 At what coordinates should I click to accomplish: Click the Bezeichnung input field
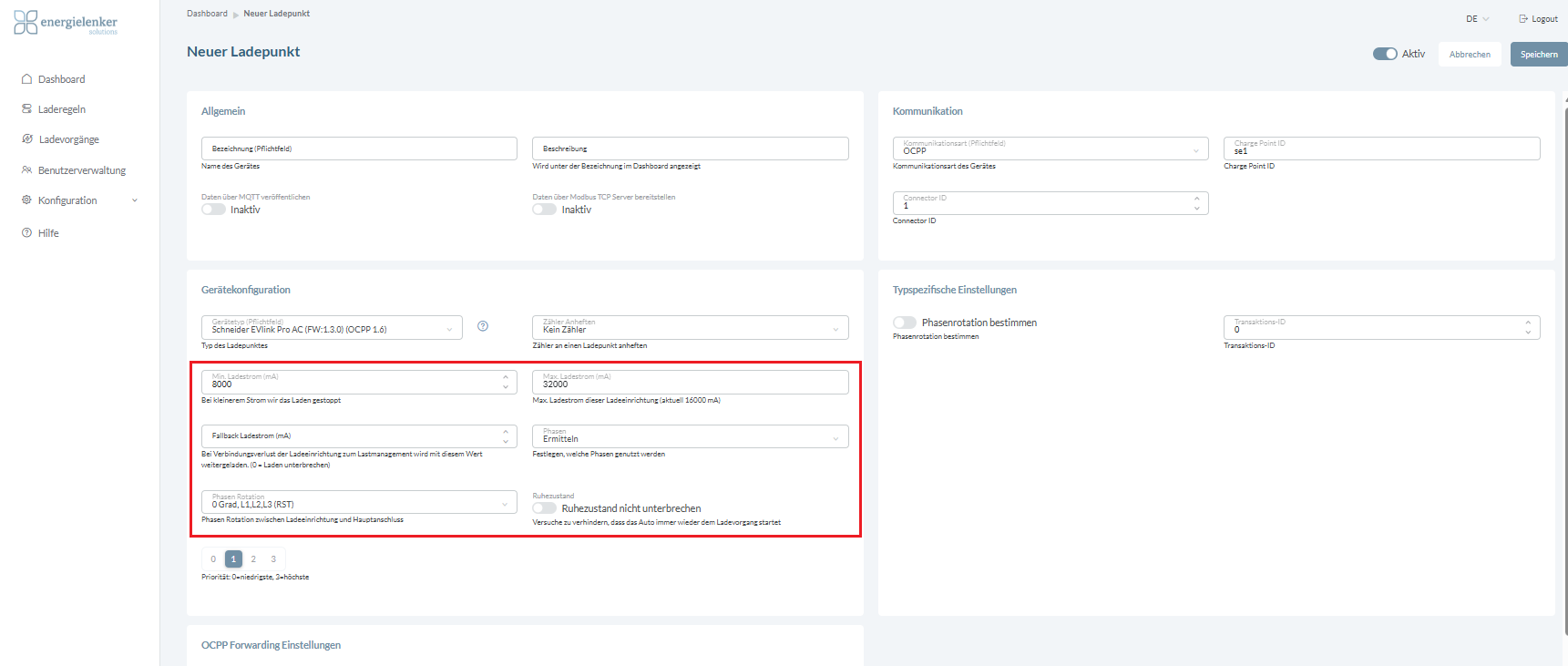(x=359, y=149)
